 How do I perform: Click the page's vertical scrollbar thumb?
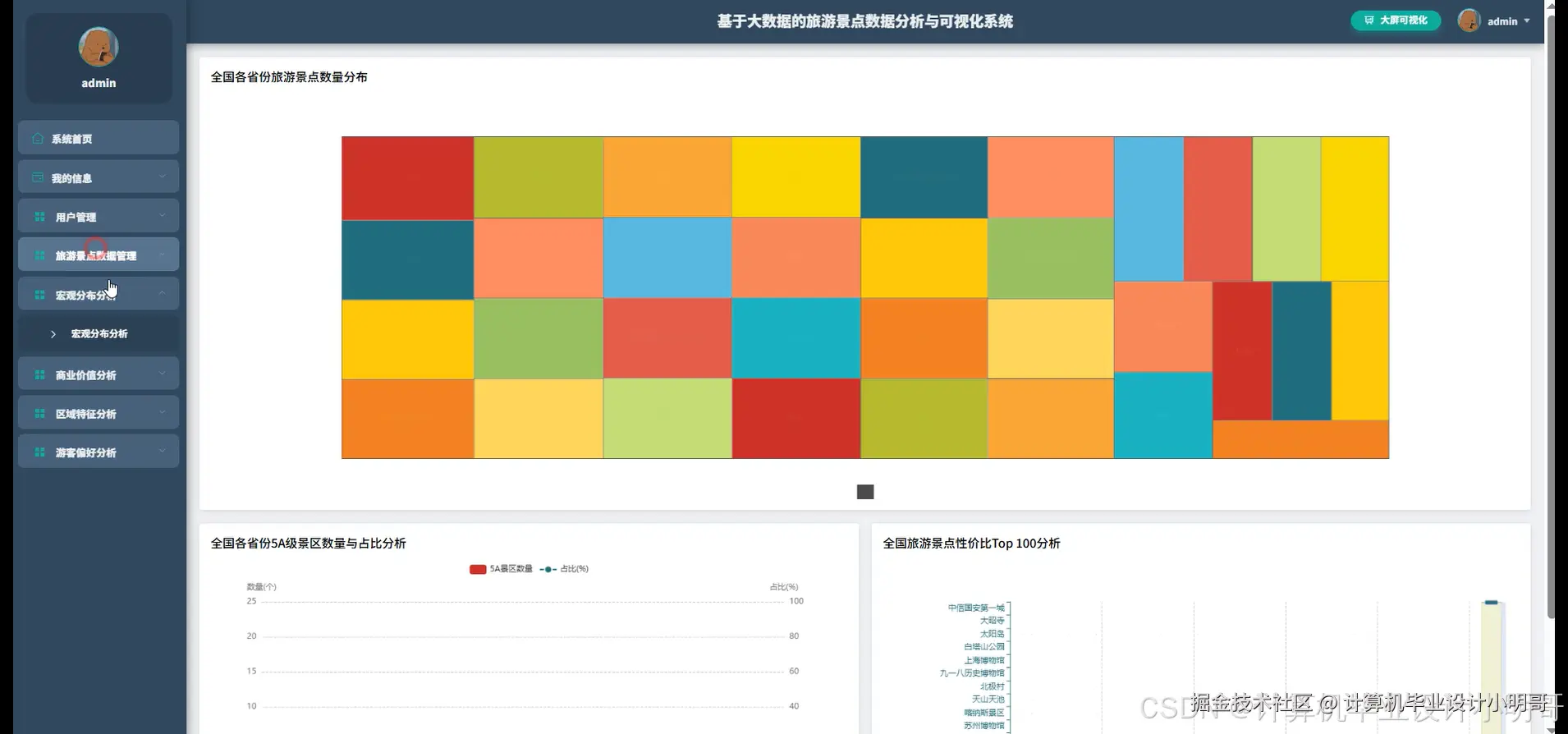pyautogui.click(x=1551, y=316)
